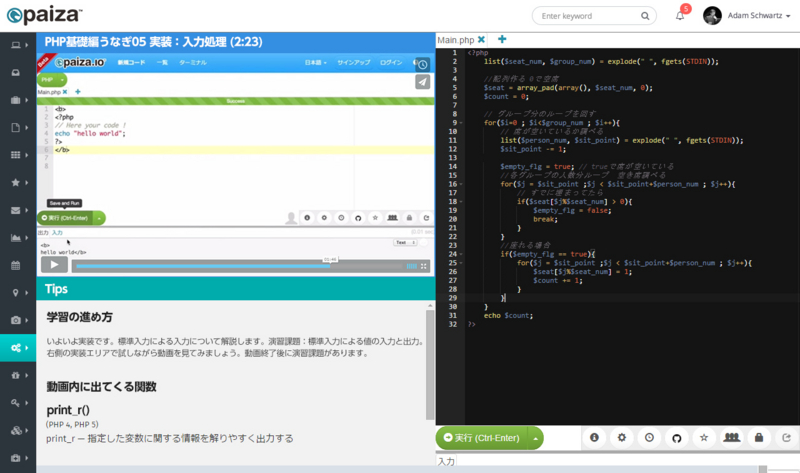
Task: Click the clock icon in editor toolbar
Action: click(649, 438)
